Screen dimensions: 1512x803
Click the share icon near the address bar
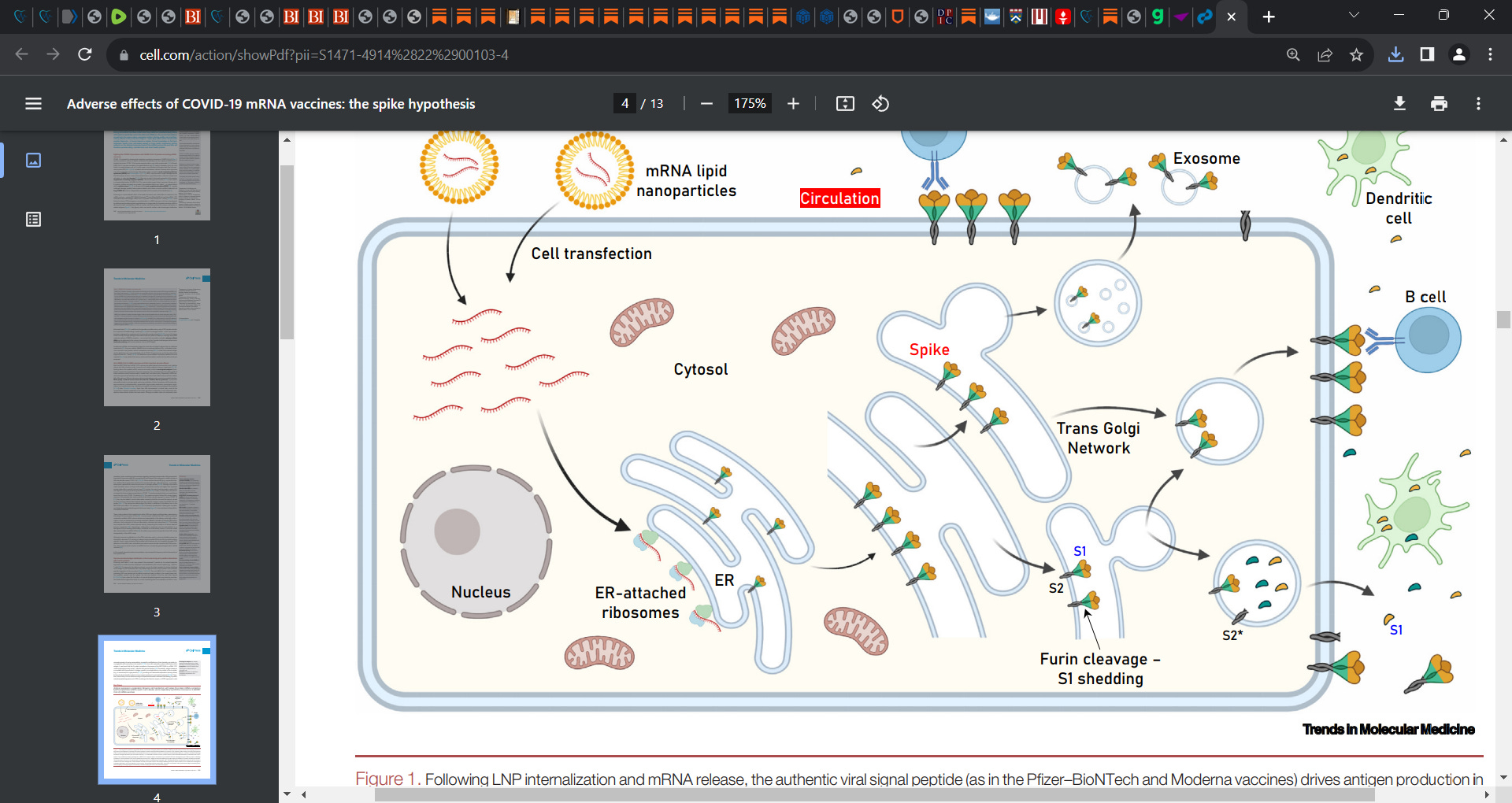1325,54
